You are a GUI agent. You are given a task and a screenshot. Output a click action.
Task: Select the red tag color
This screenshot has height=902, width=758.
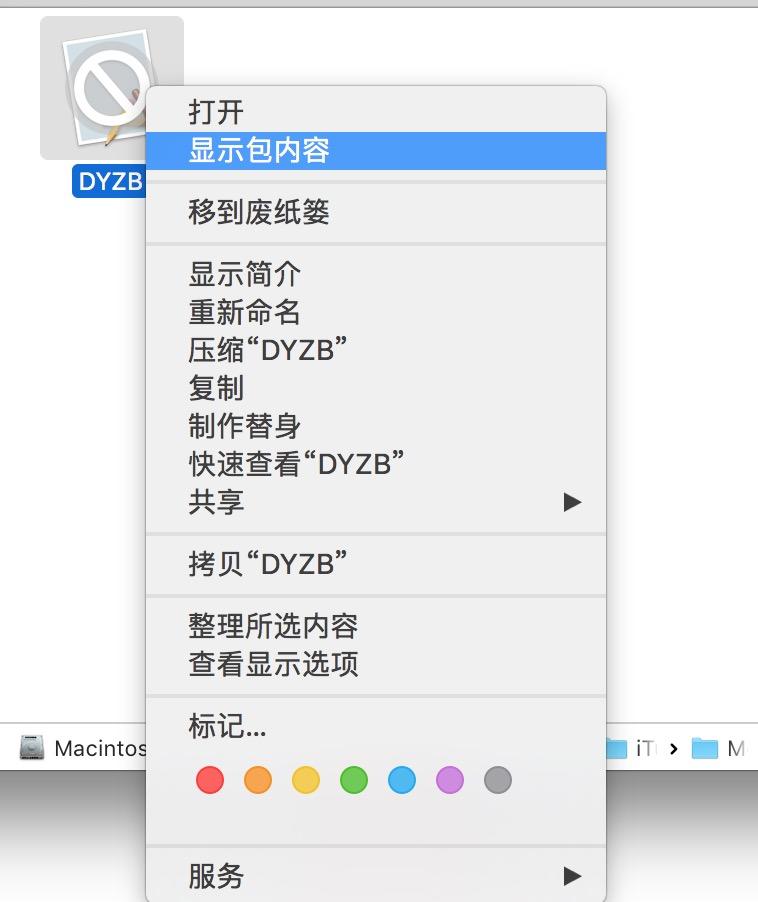(210, 780)
